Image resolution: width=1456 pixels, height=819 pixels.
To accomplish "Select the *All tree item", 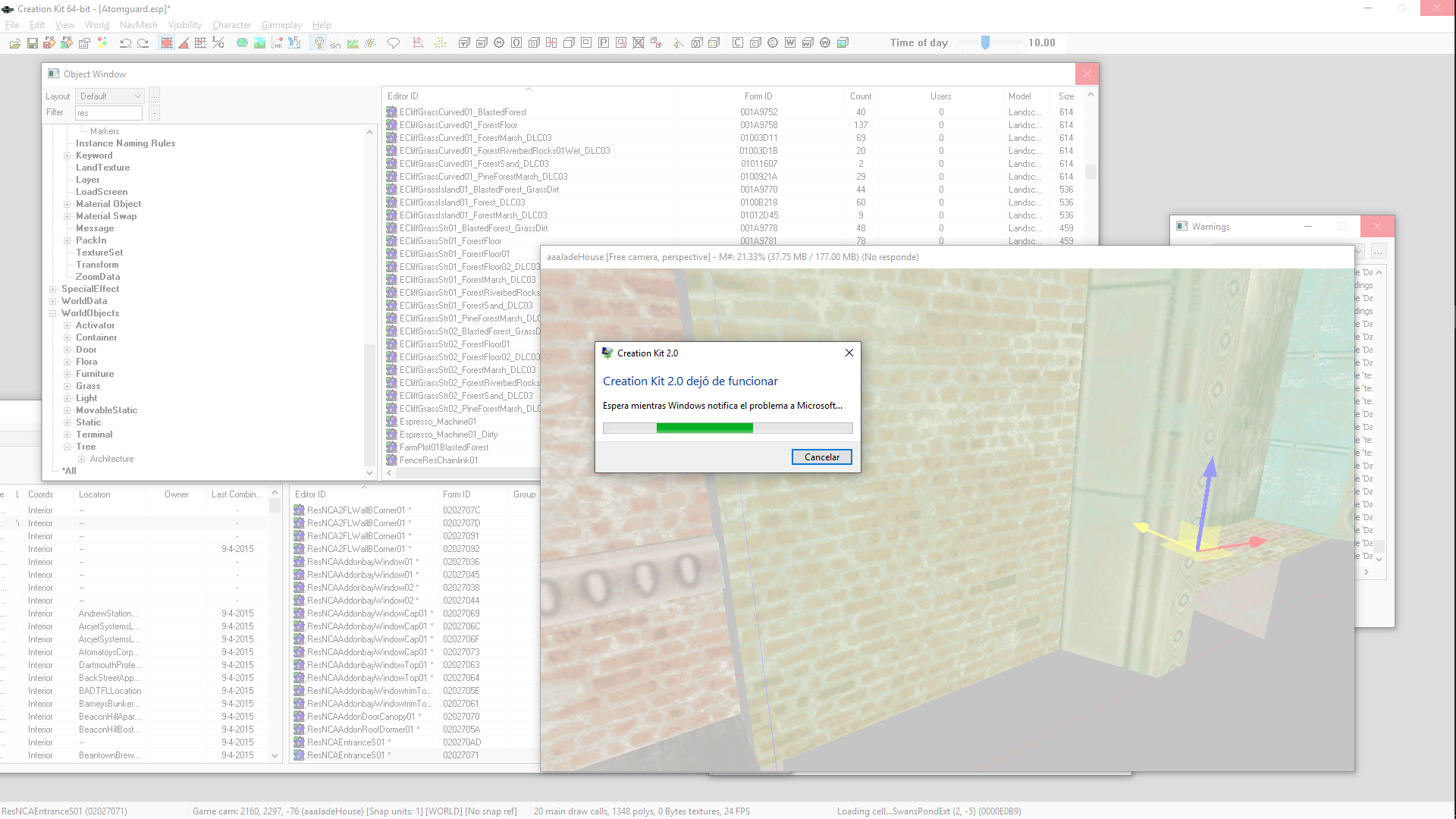I will [69, 471].
